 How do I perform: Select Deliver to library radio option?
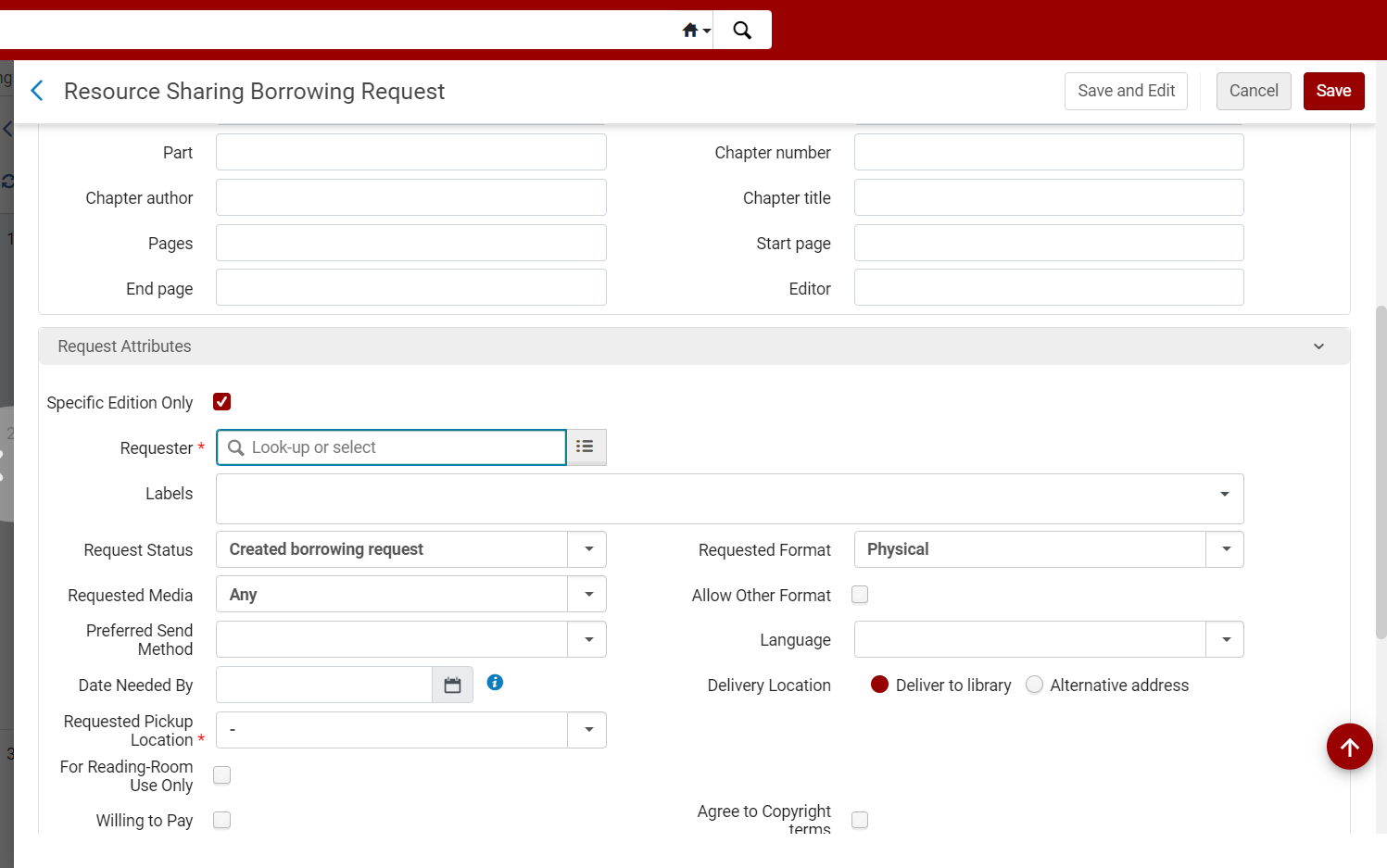click(x=879, y=685)
